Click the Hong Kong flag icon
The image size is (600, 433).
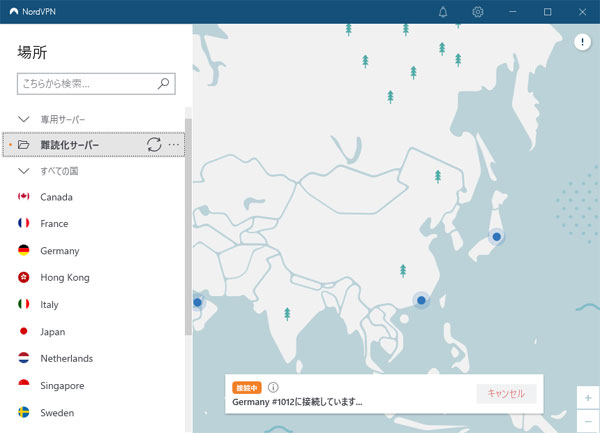click(x=24, y=277)
